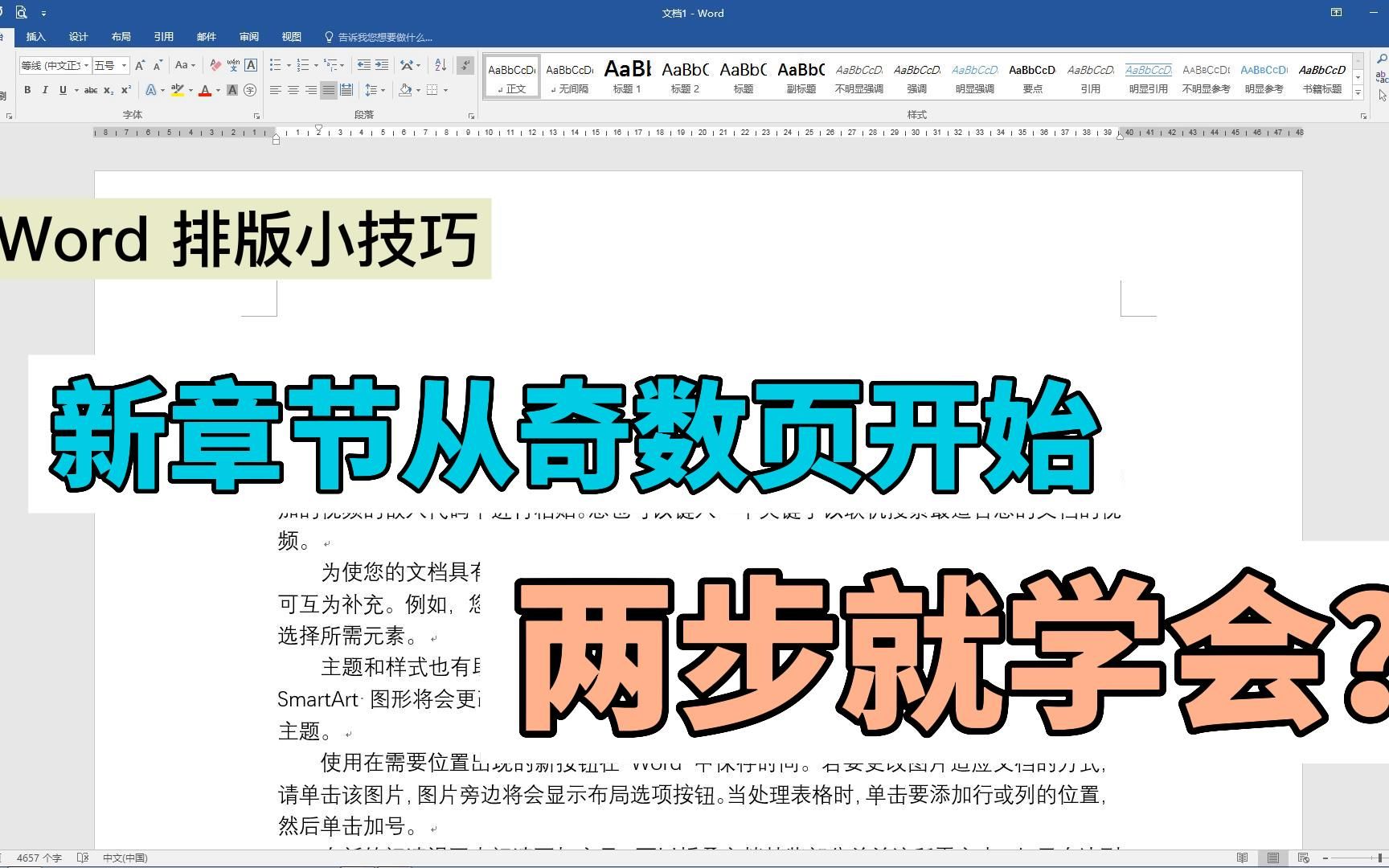Switch to Read Mode view in status bar
The width and height of the screenshot is (1389, 868).
coord(1242,858)
